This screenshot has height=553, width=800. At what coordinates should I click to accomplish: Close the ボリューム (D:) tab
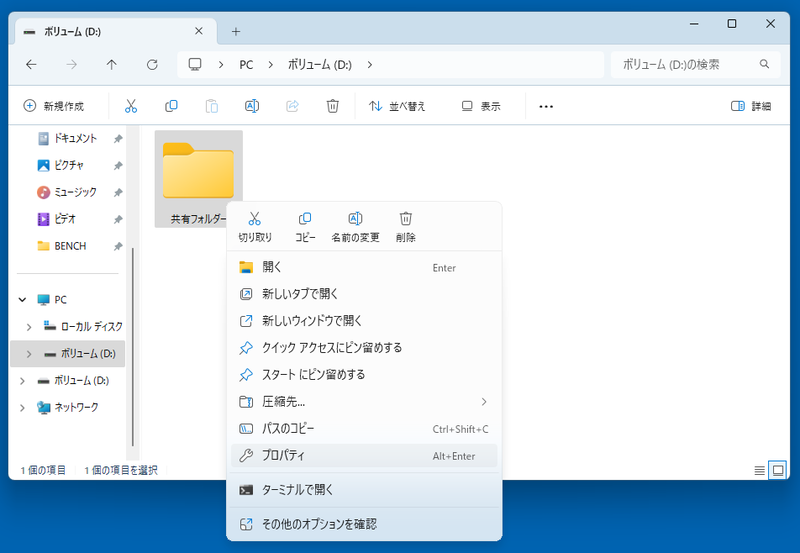point(198,31)
